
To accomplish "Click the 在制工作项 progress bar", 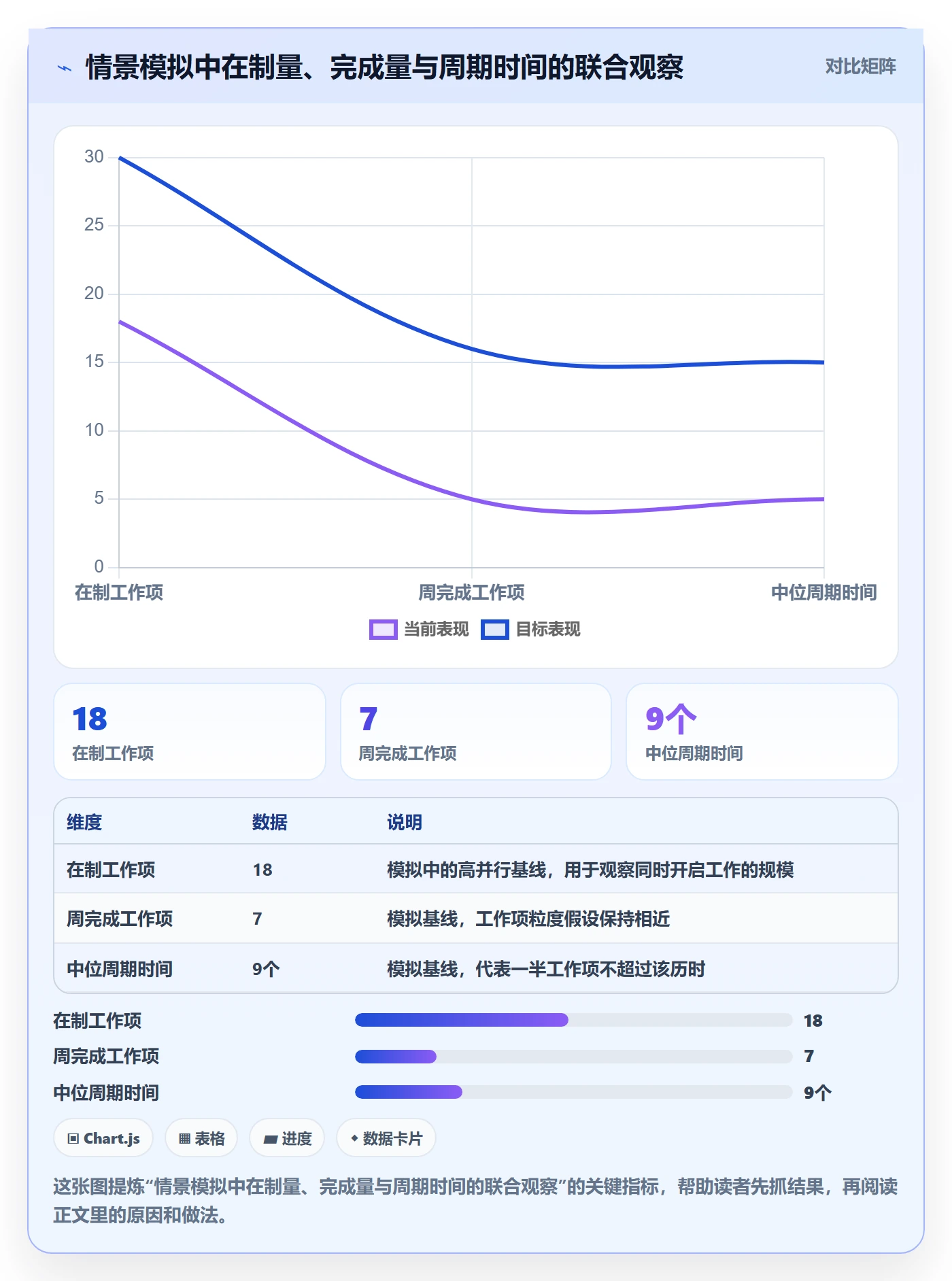I will coord(574,1020).
